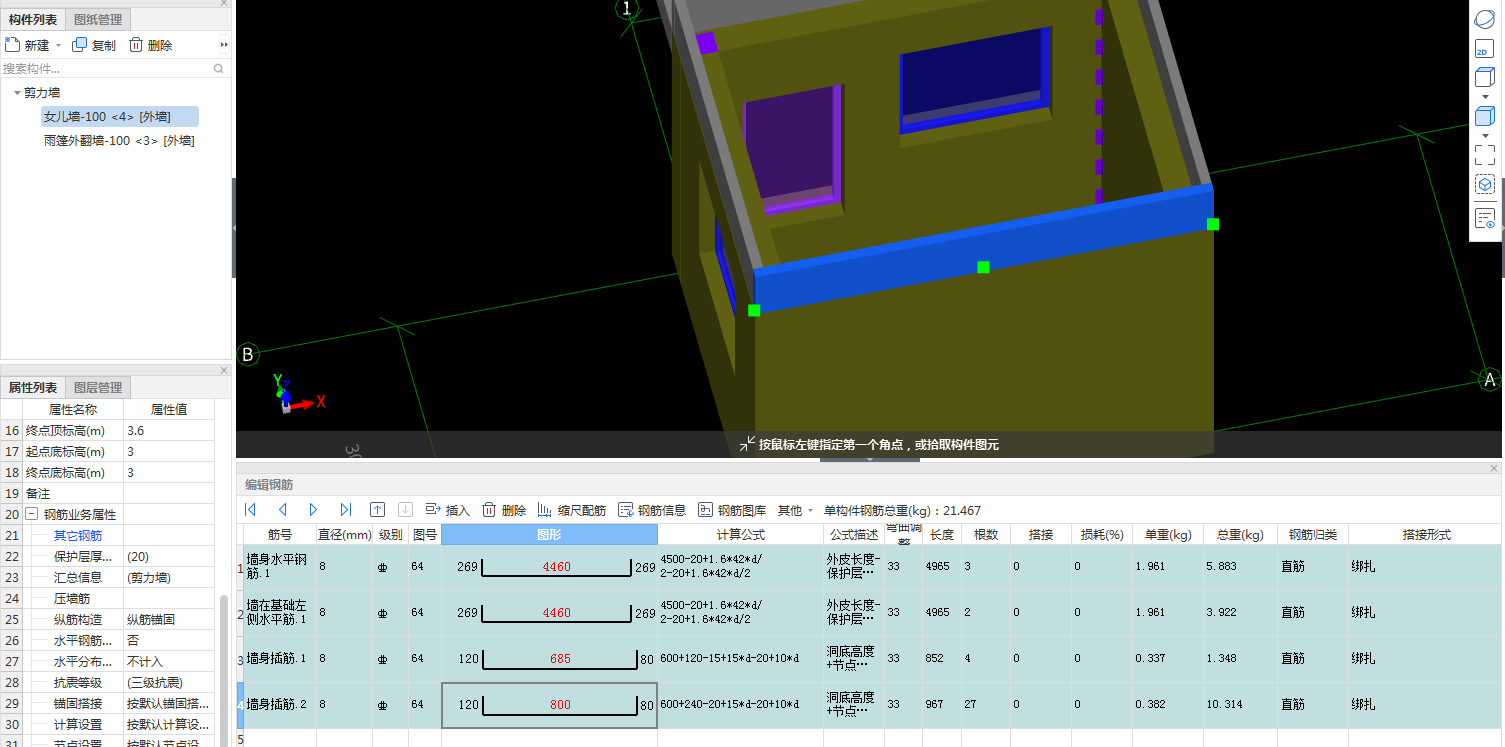
Task: Open dropdown below the solid cube icon
Action: pos(1485,136)
